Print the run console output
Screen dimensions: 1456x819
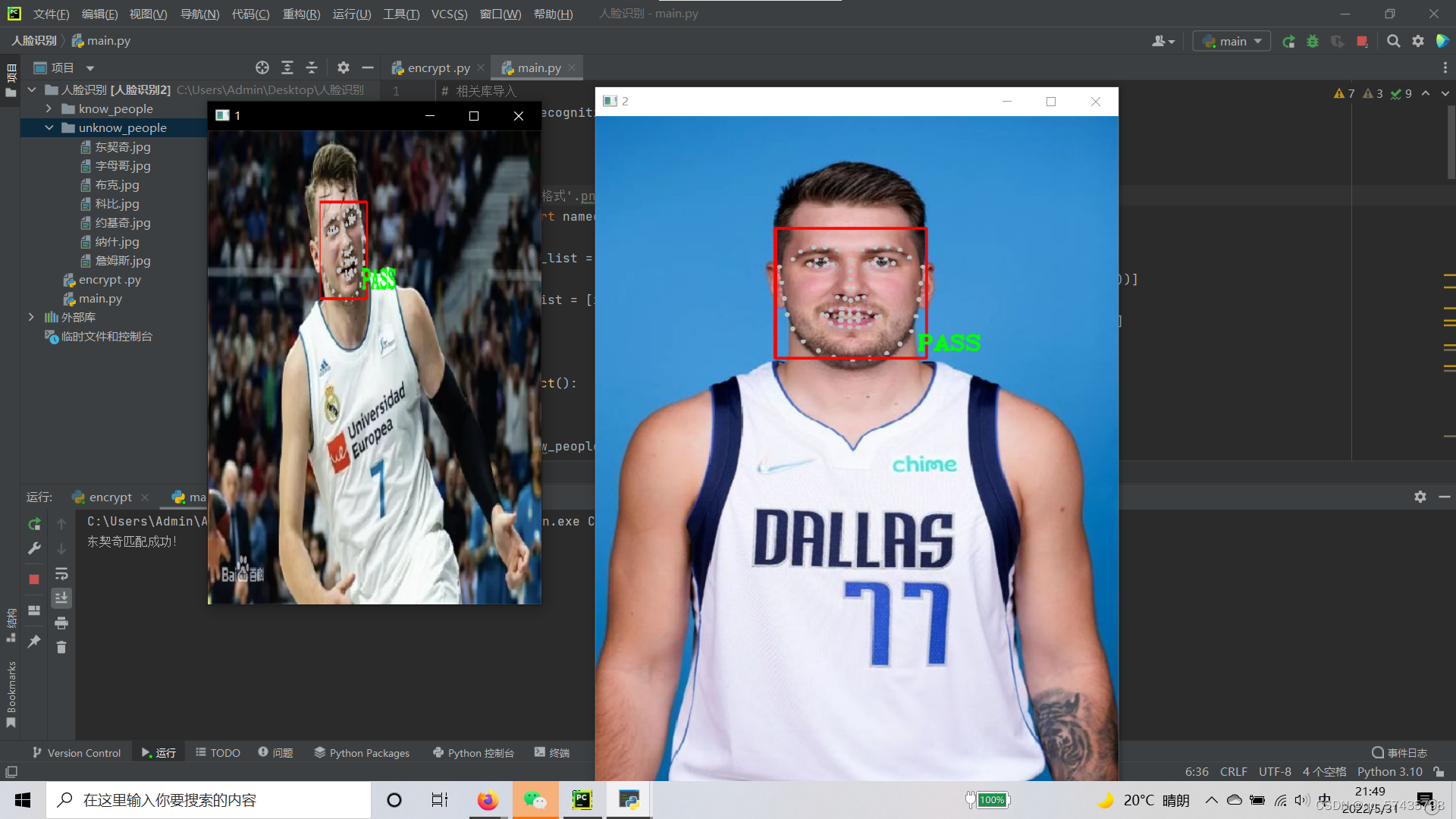click(x=61, y=623)
